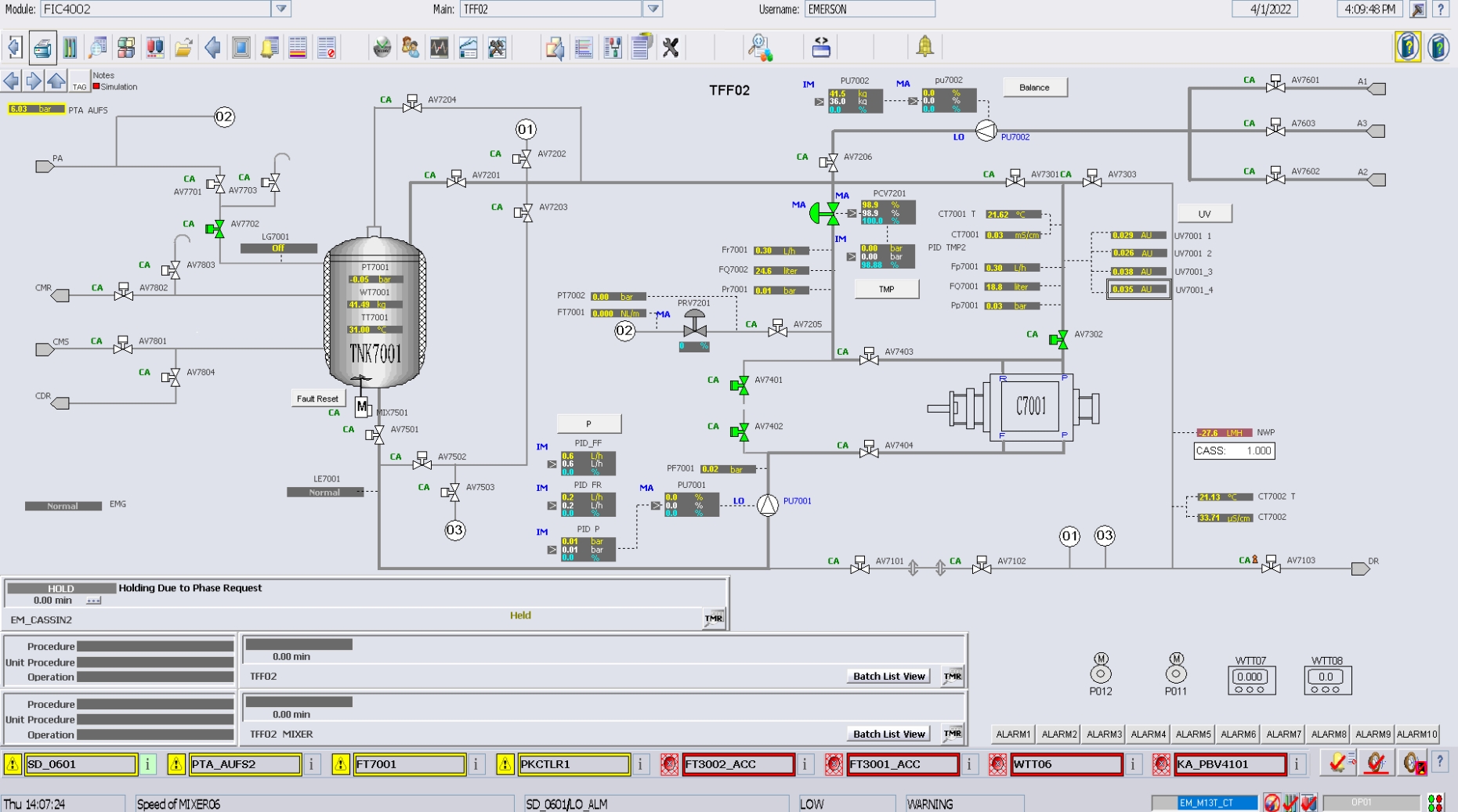
Task: Click the golden bell icon in the toolbar
Action: 925,47
